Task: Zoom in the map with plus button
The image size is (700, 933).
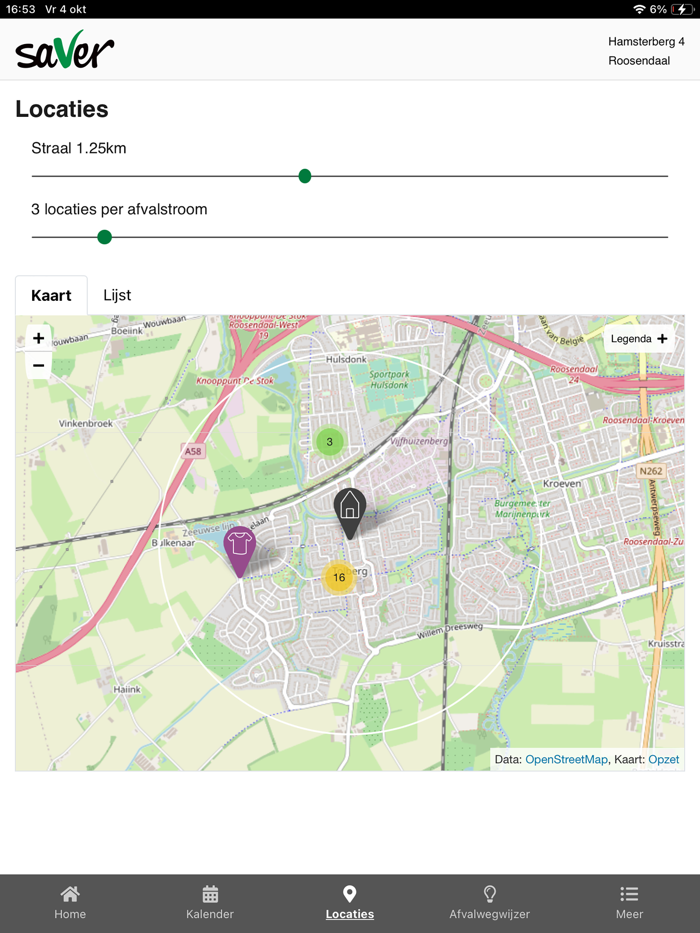Action: [x=39, y=338]
